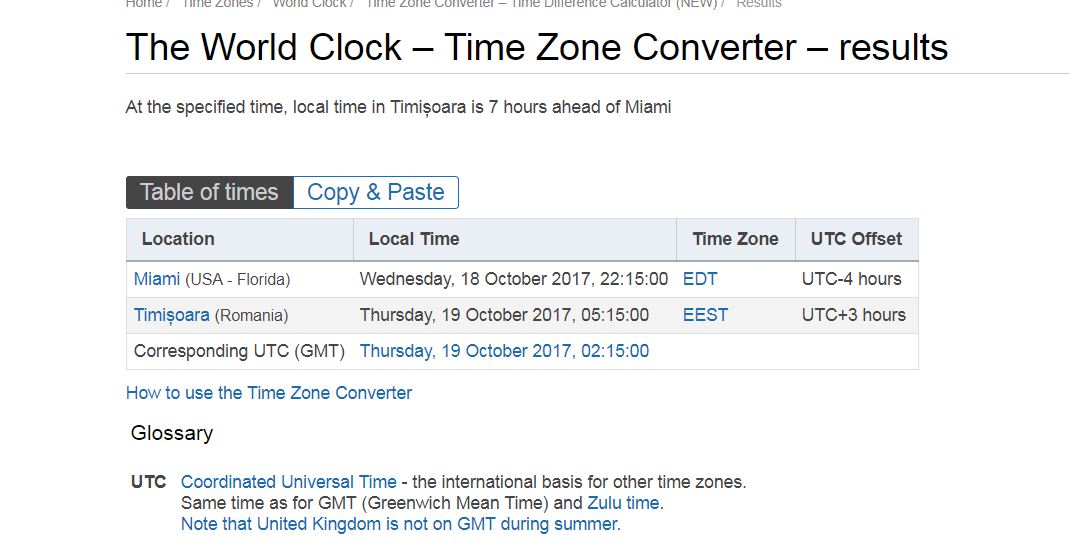Click the UTC-4 hours offset cell
Image resolution: width=1070 pixels, height=554 pixels.
click(851, 279)
